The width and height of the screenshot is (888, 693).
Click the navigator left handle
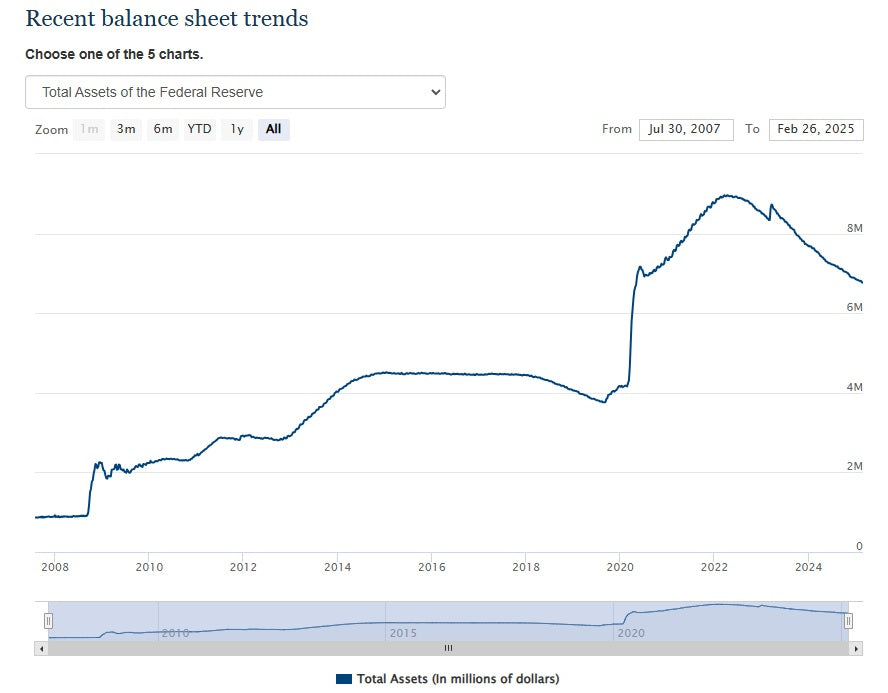click(48, 621)
